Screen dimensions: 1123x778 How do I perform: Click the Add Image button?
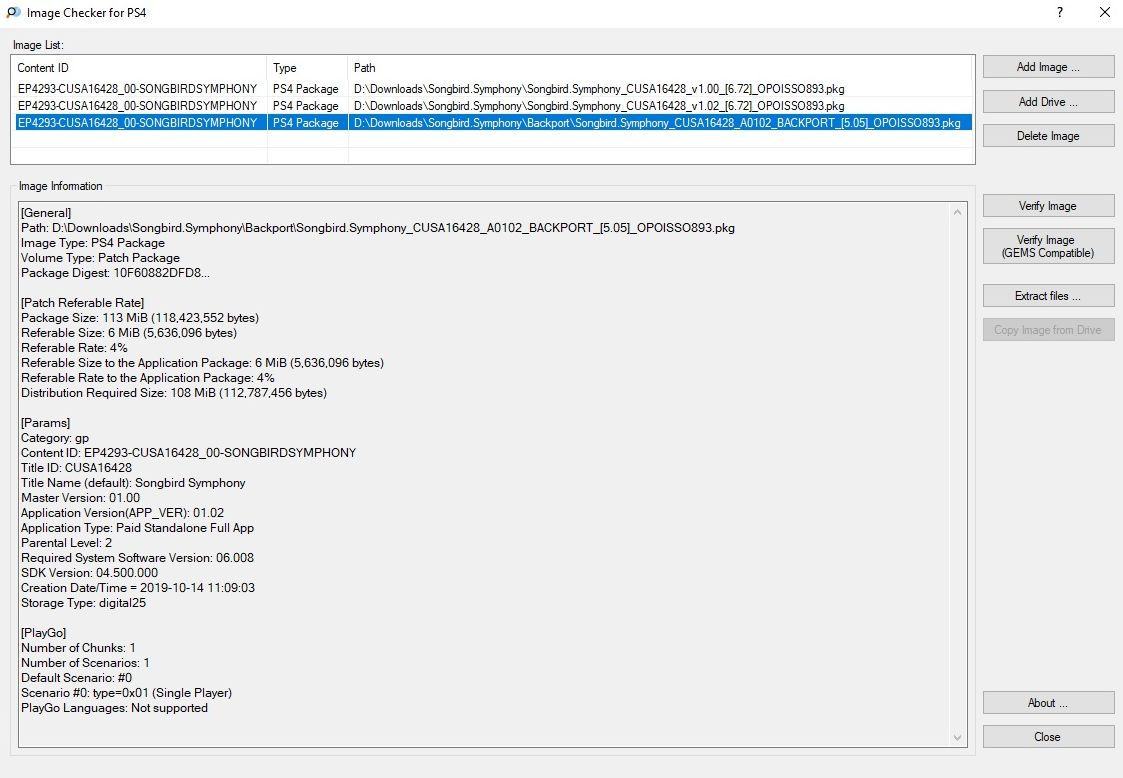pos(1048,67)
